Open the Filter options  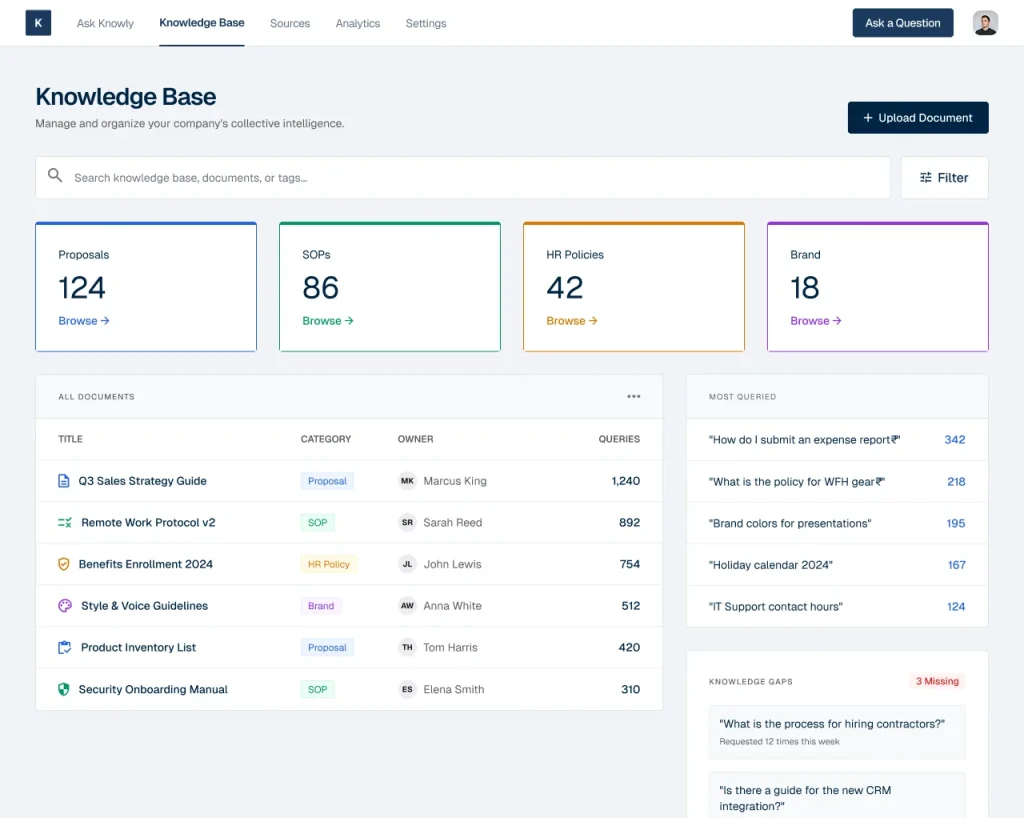click(944, 178)
